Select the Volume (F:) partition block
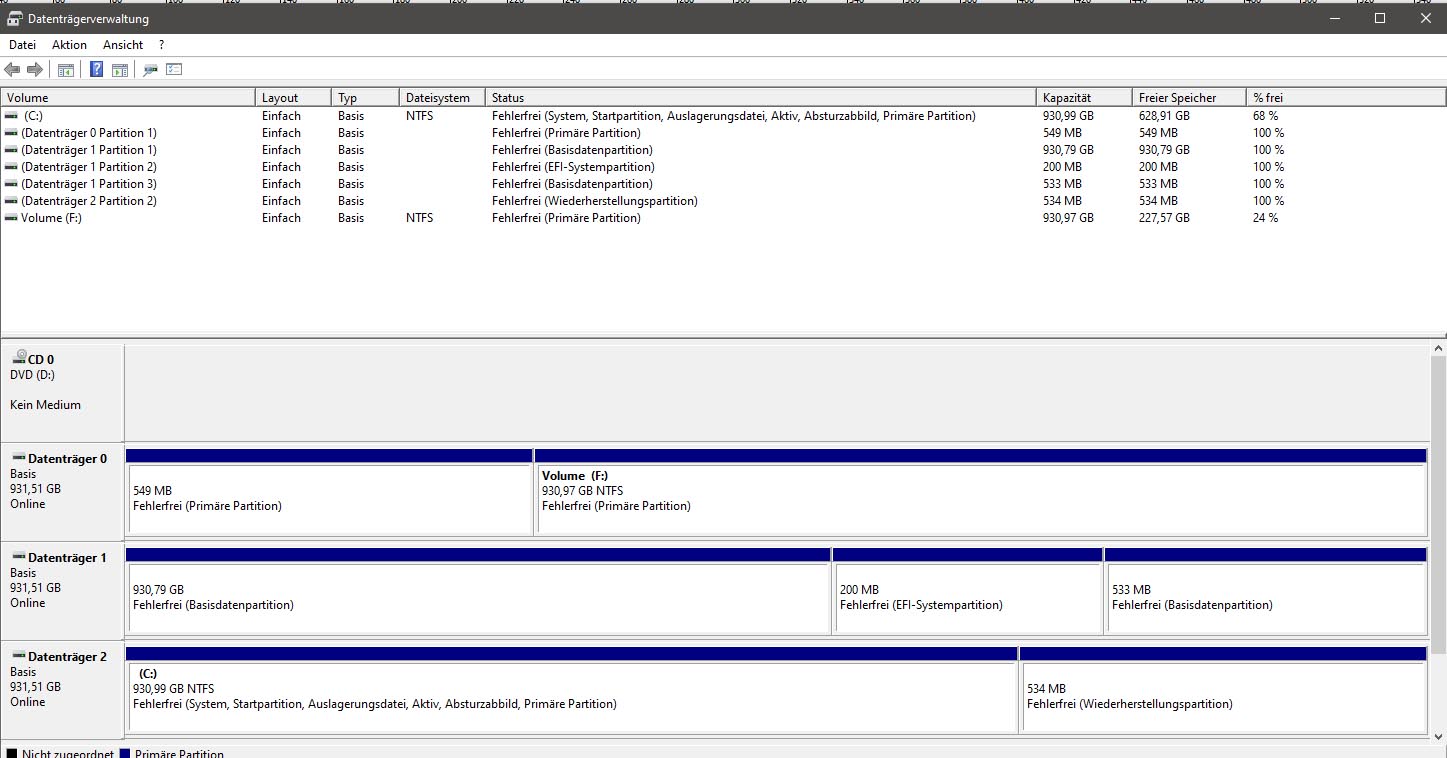Viewport: 1447px width, 758px height. (x=980, y=492)
